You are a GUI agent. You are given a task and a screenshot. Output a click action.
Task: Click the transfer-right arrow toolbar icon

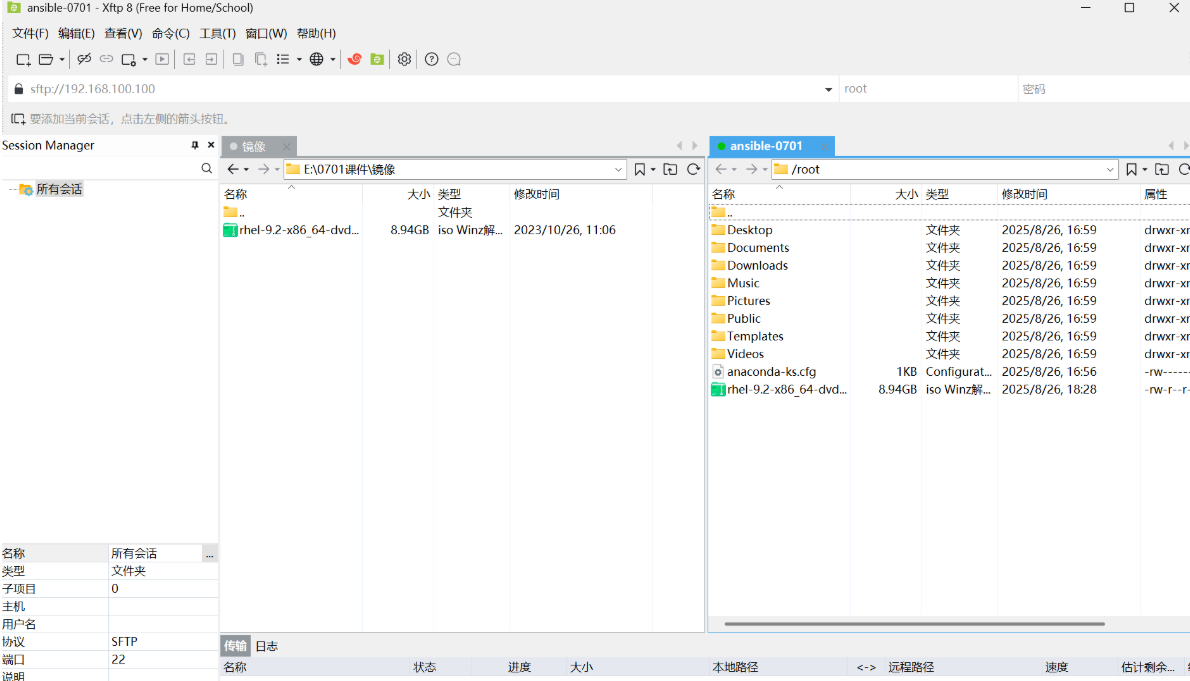[x=212, y=59]
